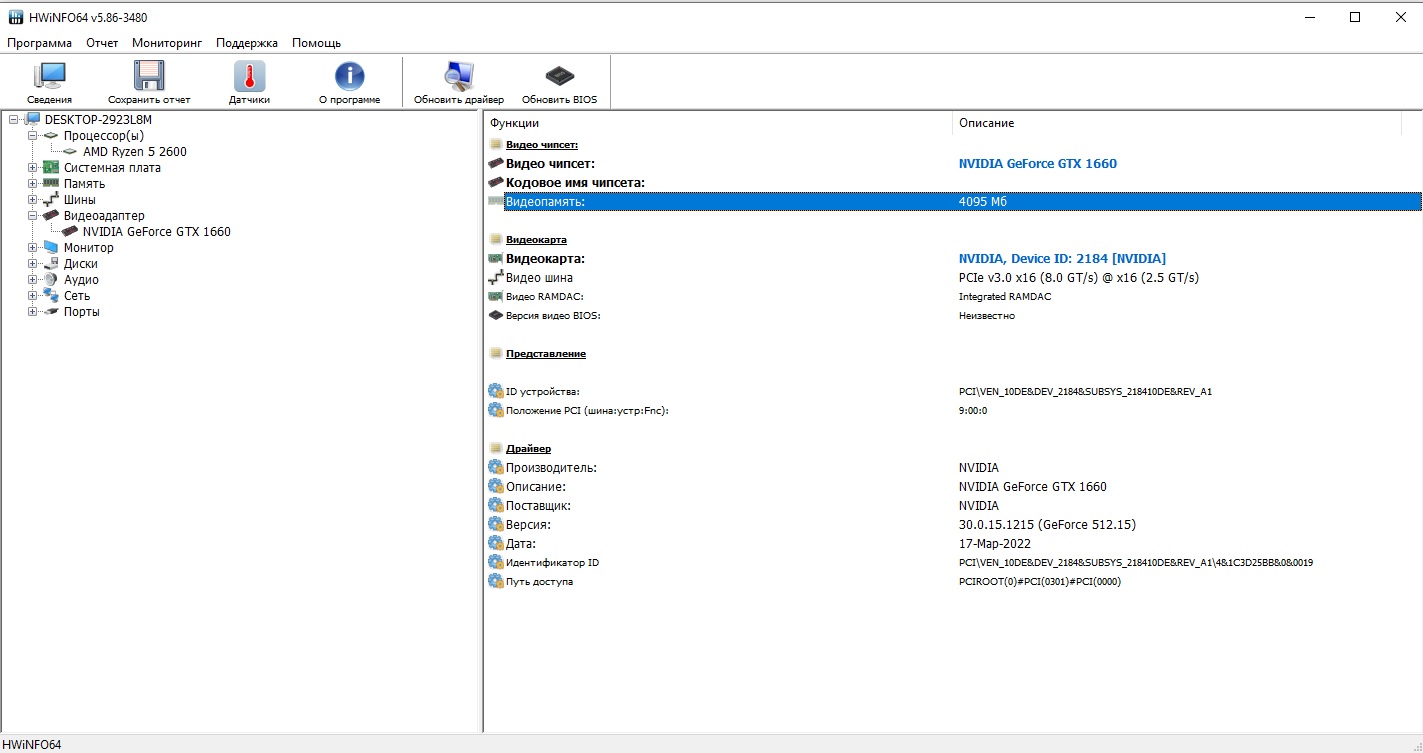Click the Монитор display icon in tree
The width and height of the screenshot is (1423, 753).
[52, 248]
